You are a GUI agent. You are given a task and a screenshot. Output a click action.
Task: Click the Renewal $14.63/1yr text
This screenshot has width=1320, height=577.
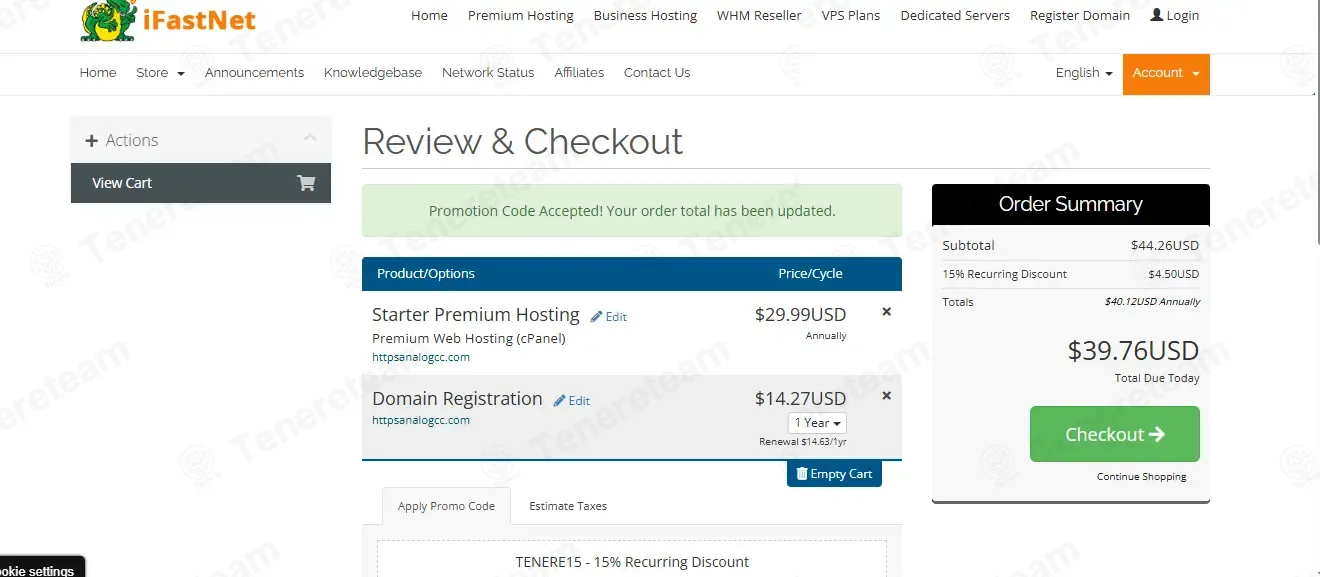[x=803, y=442]
